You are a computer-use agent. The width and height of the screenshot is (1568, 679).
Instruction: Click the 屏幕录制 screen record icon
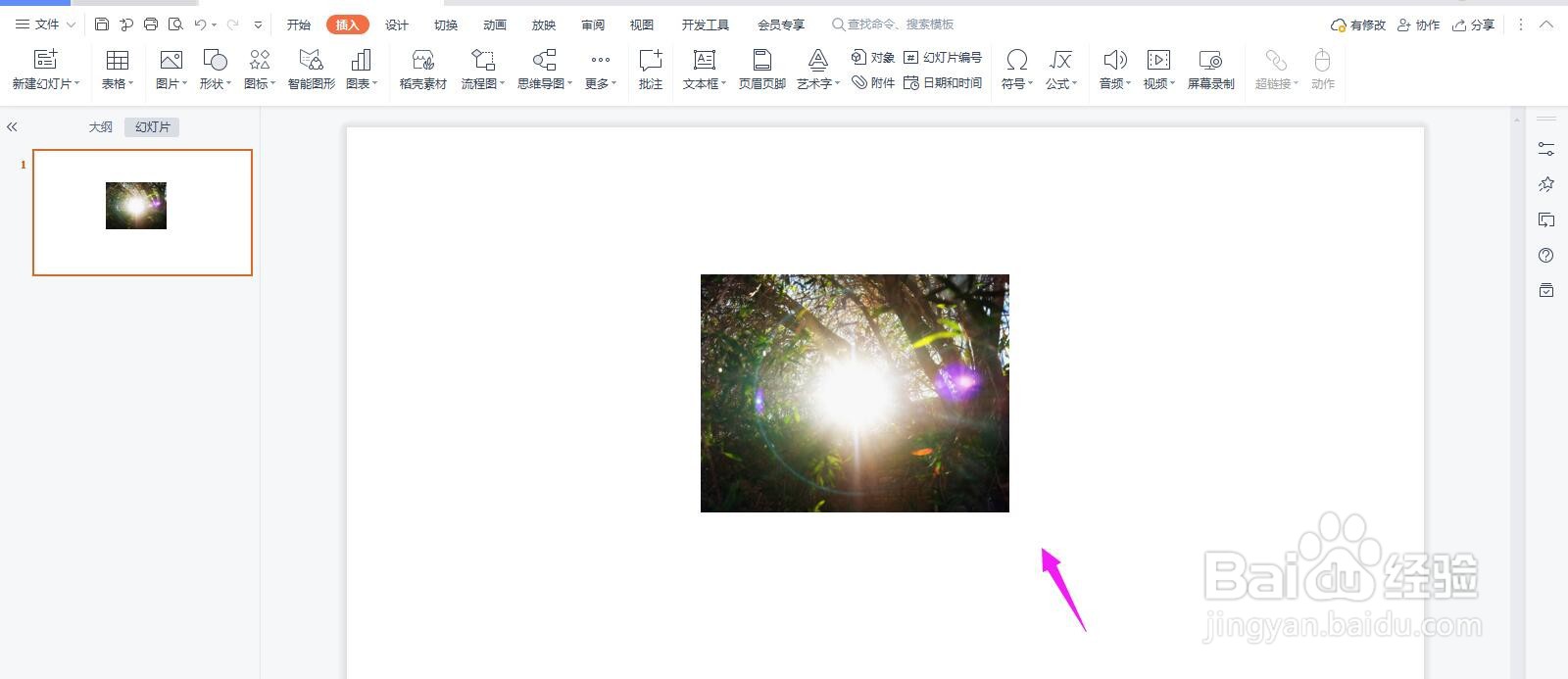[x=1210, y=60]
